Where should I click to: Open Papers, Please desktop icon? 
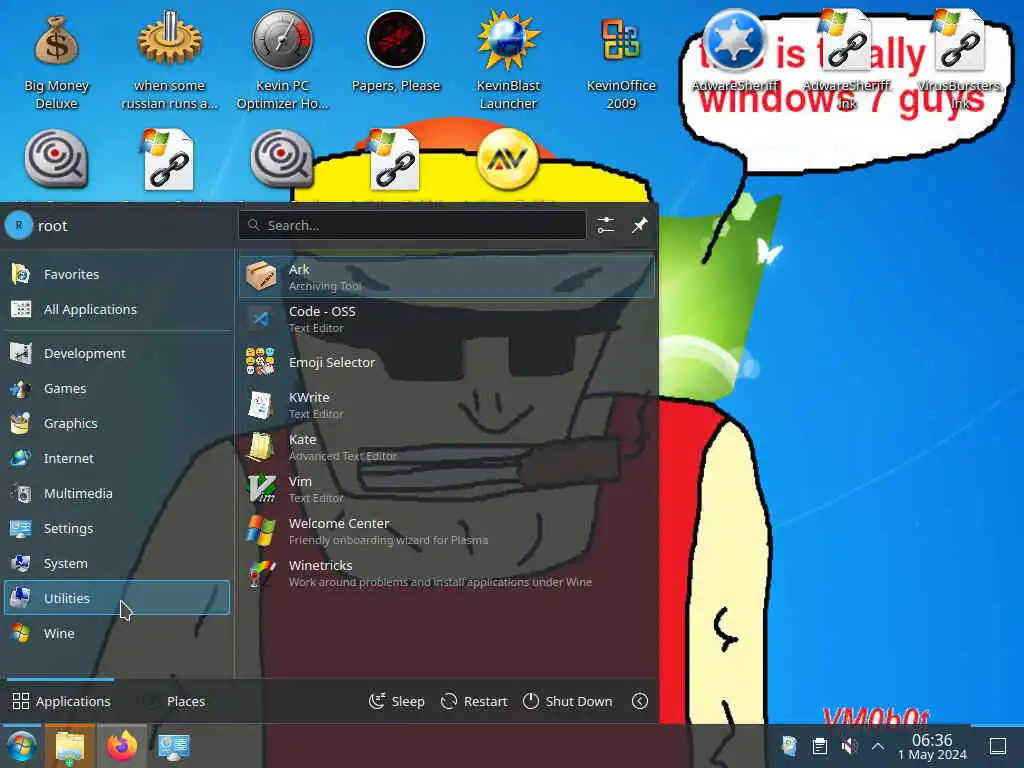click(396, 52)
